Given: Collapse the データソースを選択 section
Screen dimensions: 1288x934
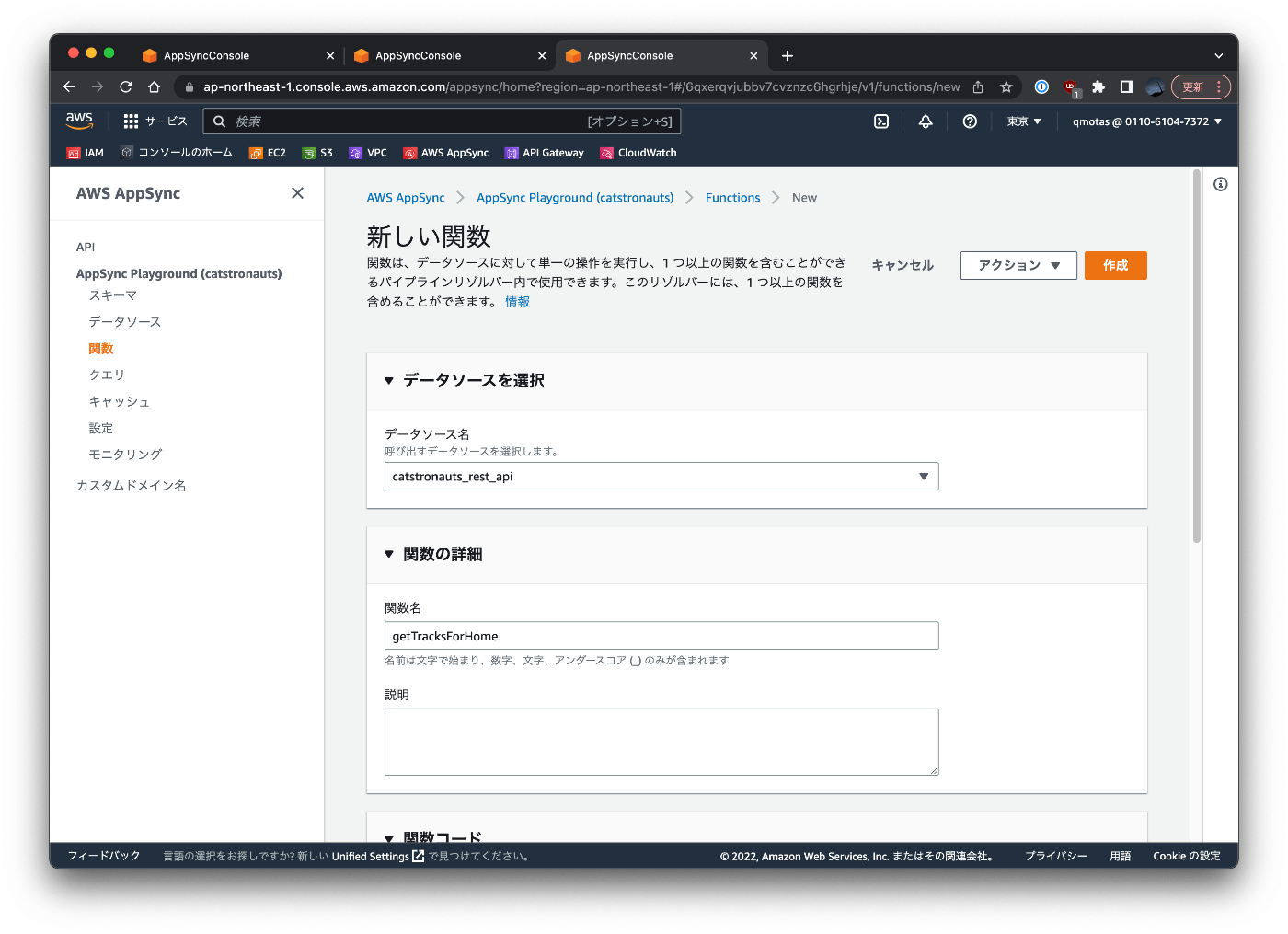Looking at the screenshot, I should point(388,381).
